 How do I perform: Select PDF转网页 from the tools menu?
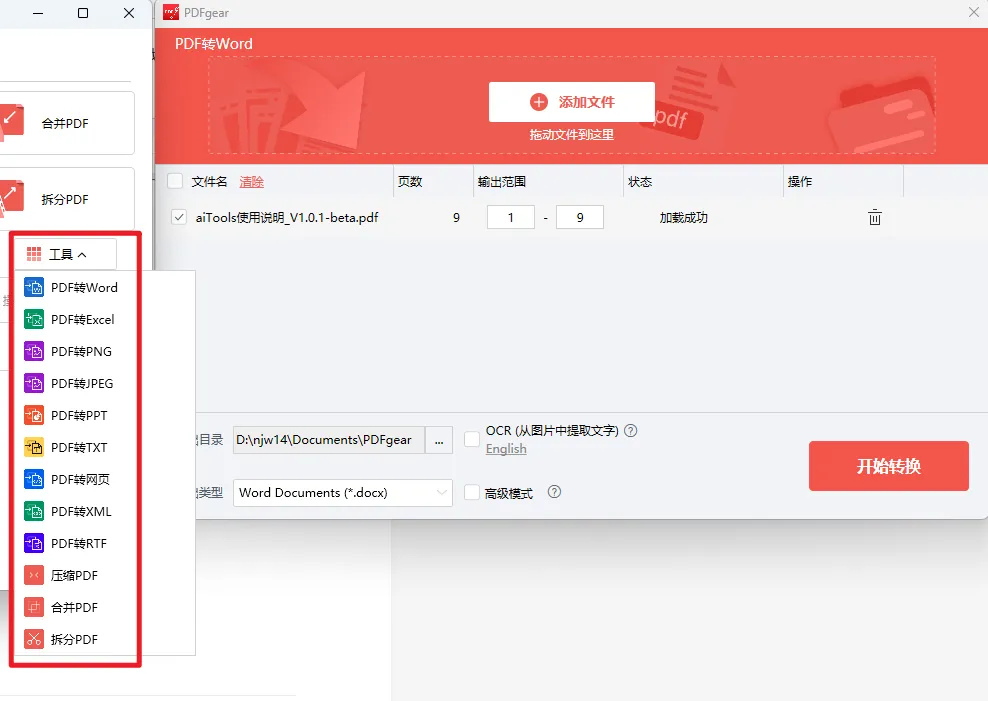coord(80,480)
